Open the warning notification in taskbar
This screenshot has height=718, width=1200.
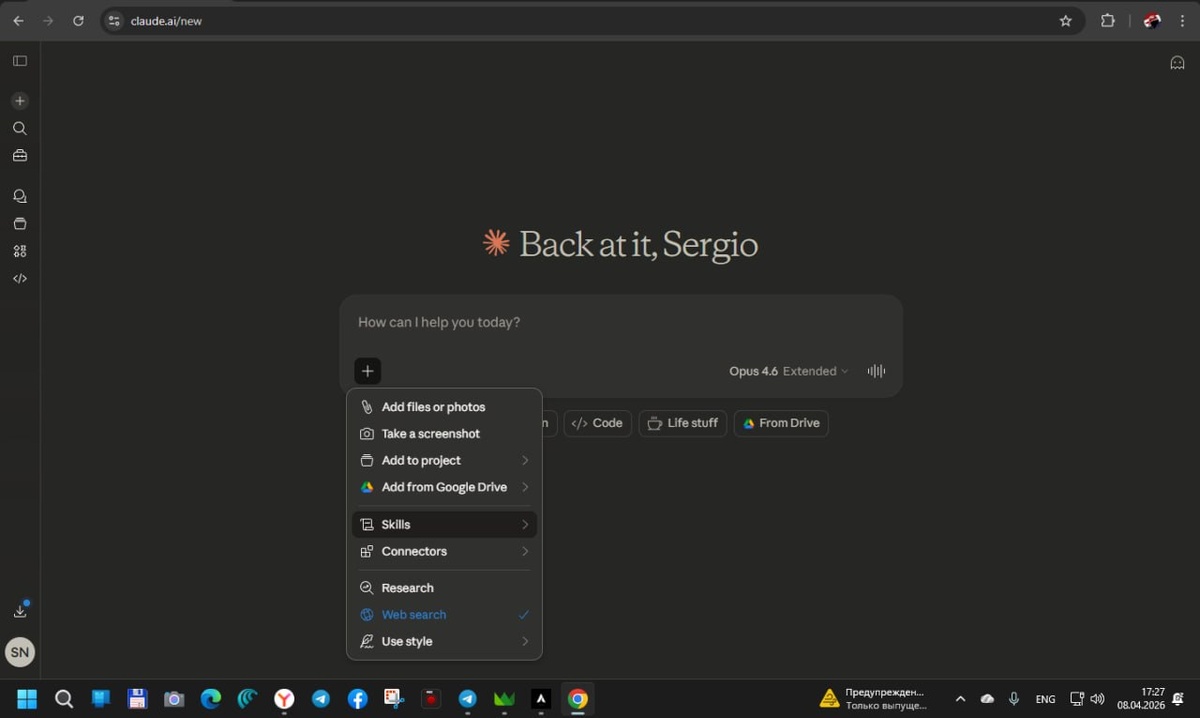(872, 698)
